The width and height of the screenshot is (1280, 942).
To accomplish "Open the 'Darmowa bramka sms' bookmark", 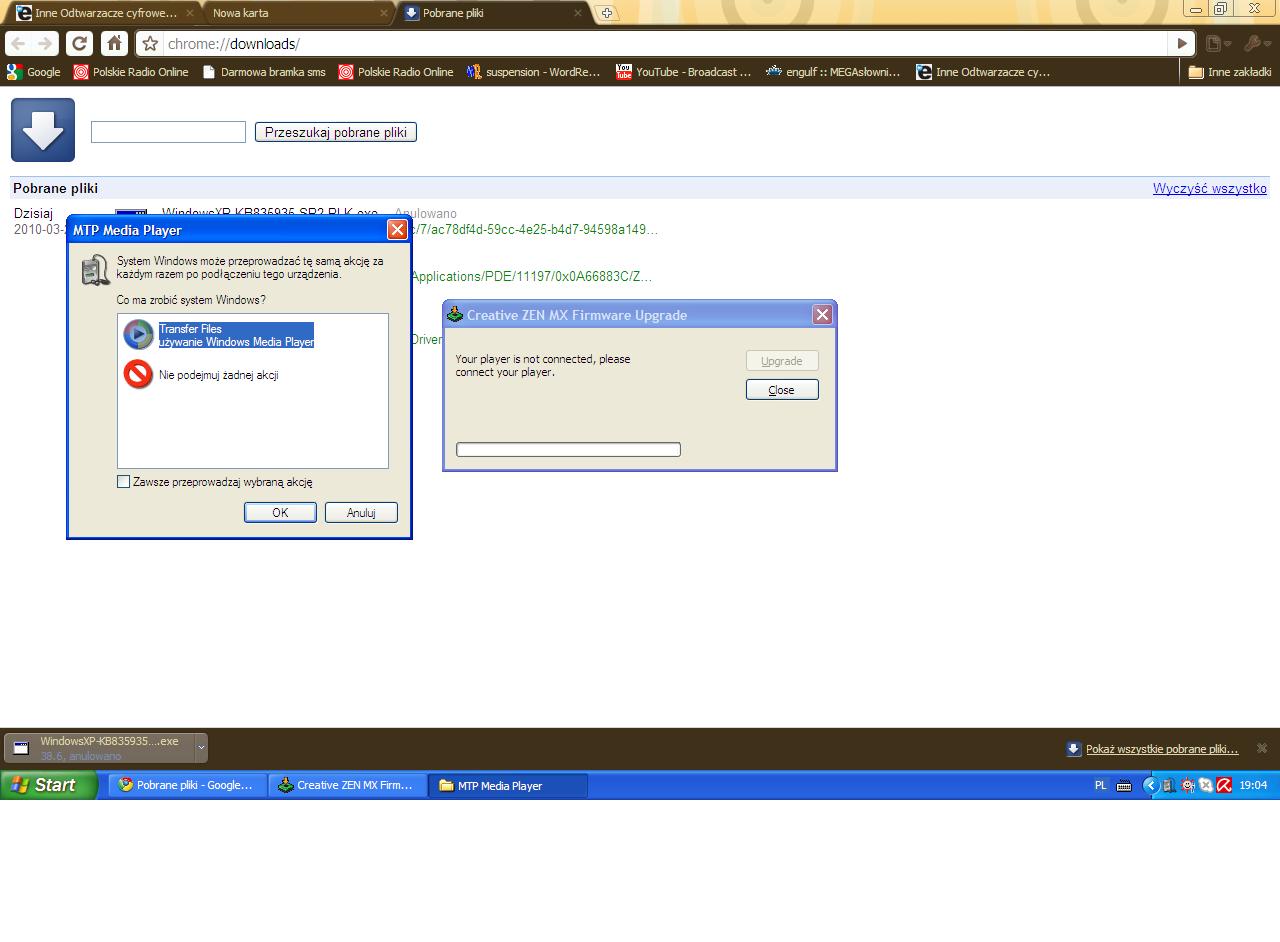I will click(264, 72).
